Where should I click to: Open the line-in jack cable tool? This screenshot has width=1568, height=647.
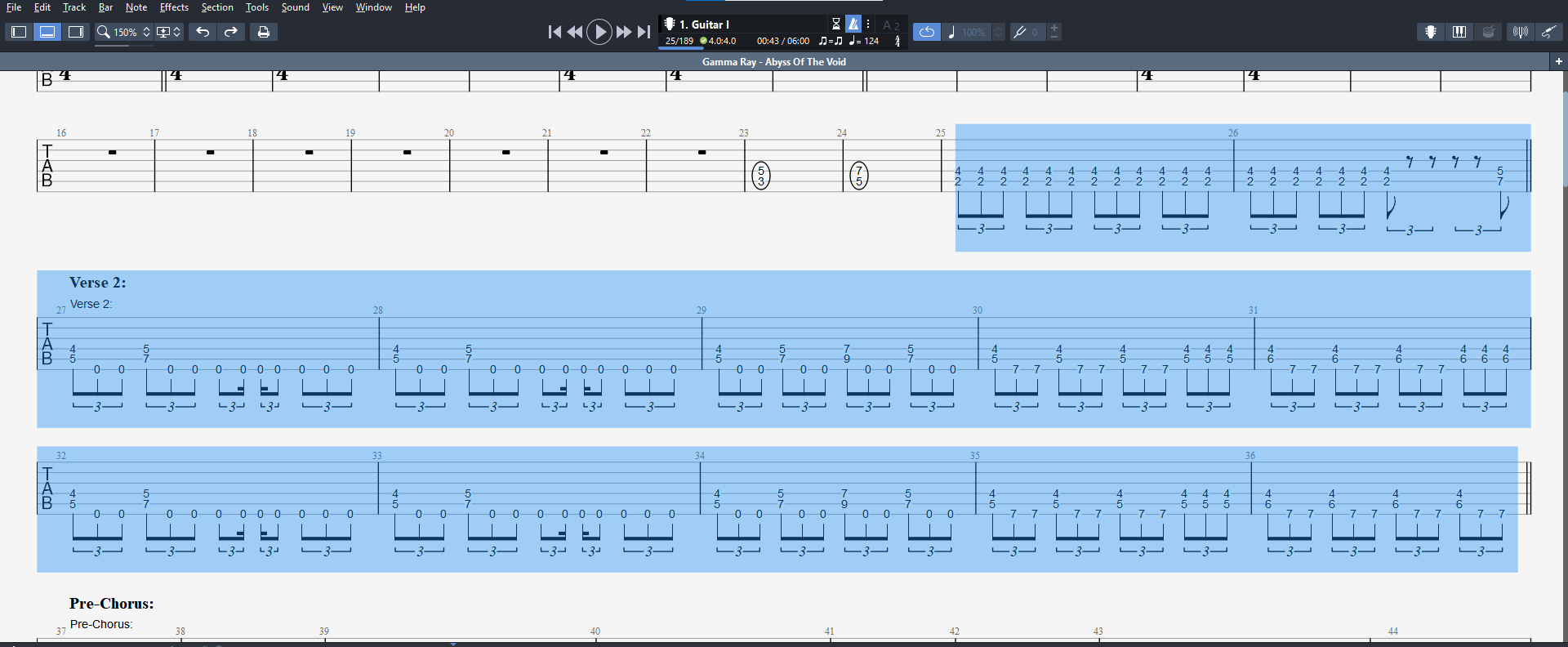1548,32
